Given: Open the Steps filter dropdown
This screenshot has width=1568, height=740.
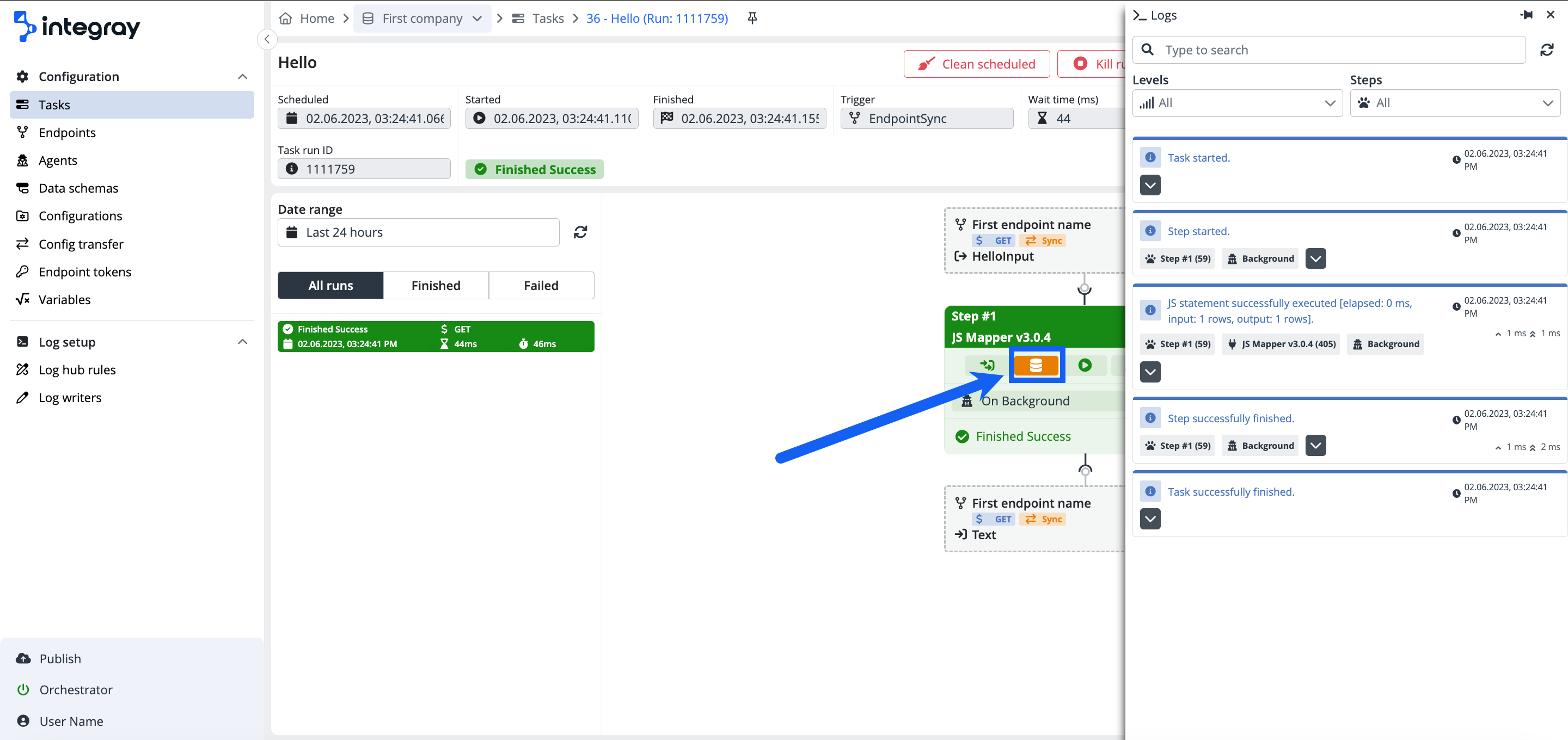Looking at the screenshot, I should pos(1455,102).
